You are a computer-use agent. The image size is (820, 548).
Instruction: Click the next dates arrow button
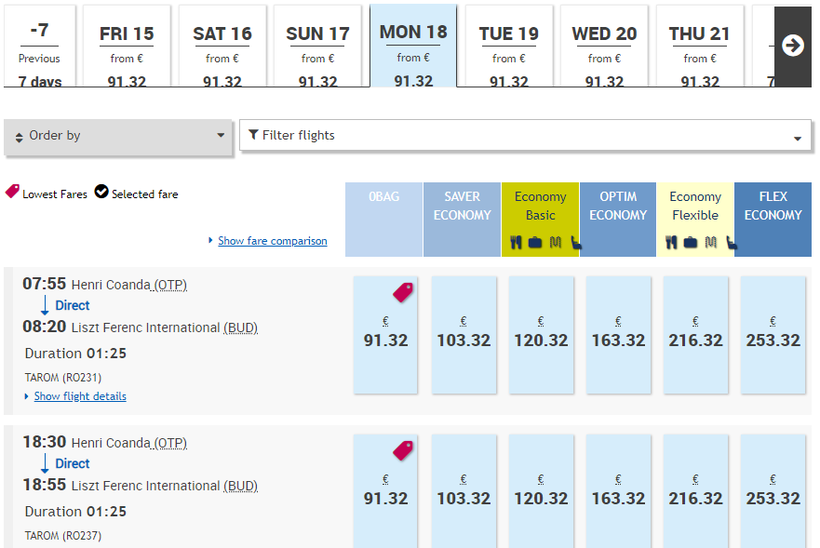(792, 46)
